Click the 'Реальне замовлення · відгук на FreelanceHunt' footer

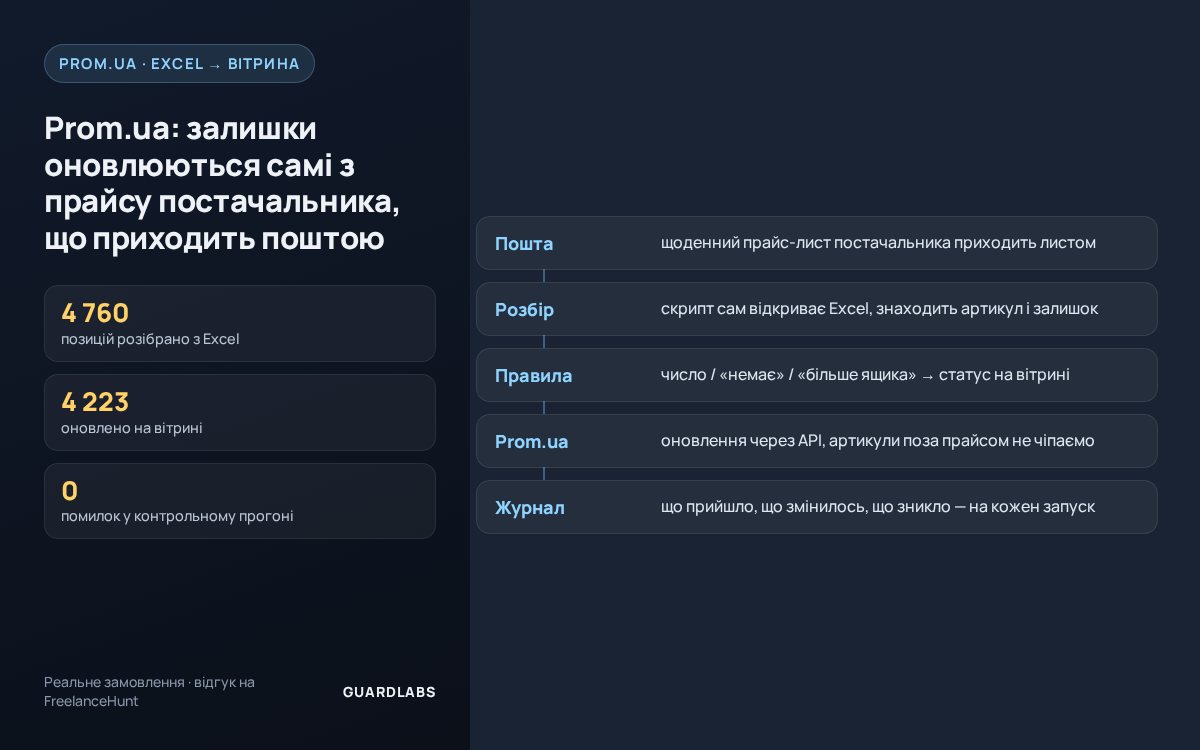tap(149, 692)
